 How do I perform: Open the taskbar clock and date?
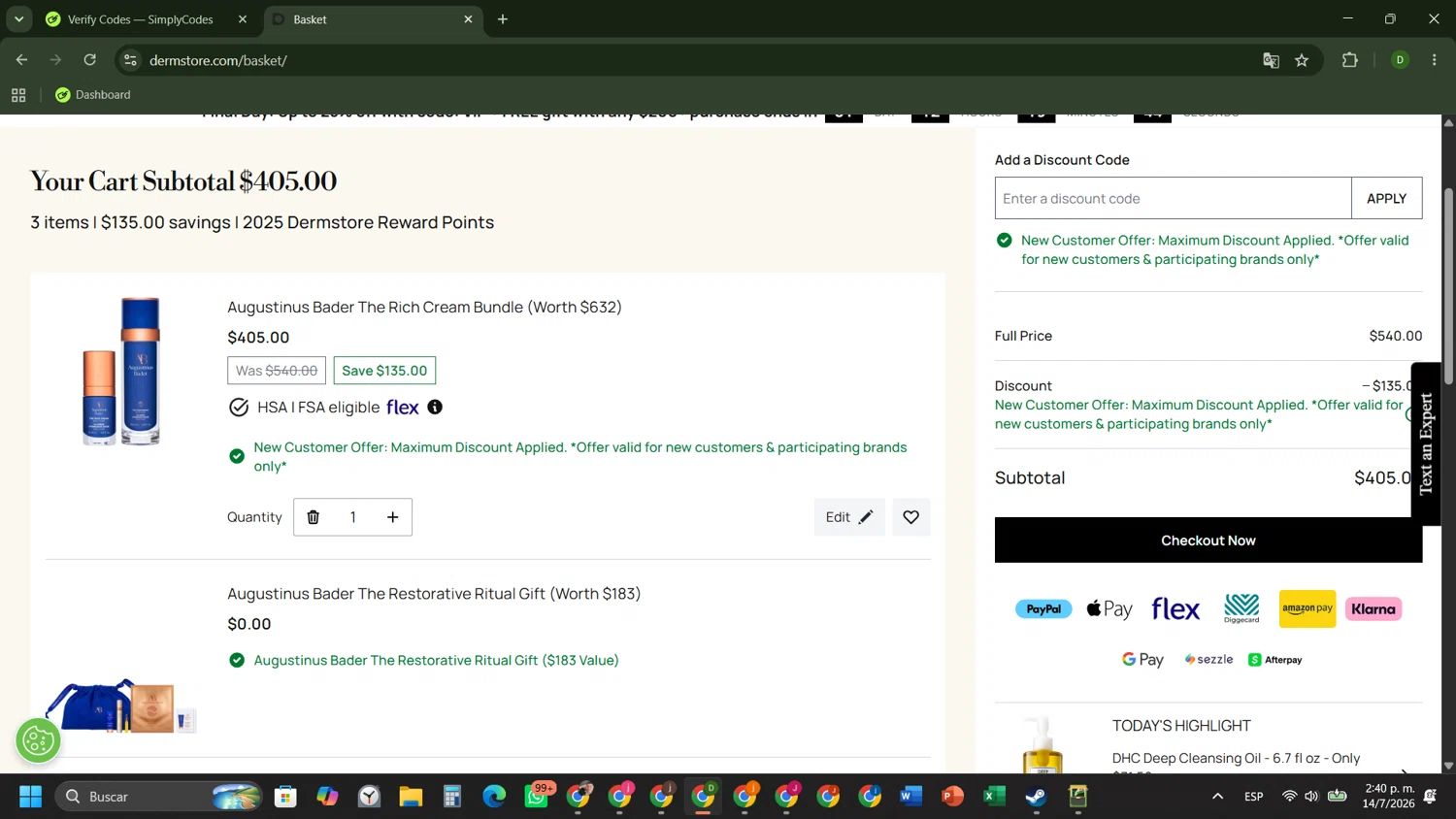(x=1389, y=797)
